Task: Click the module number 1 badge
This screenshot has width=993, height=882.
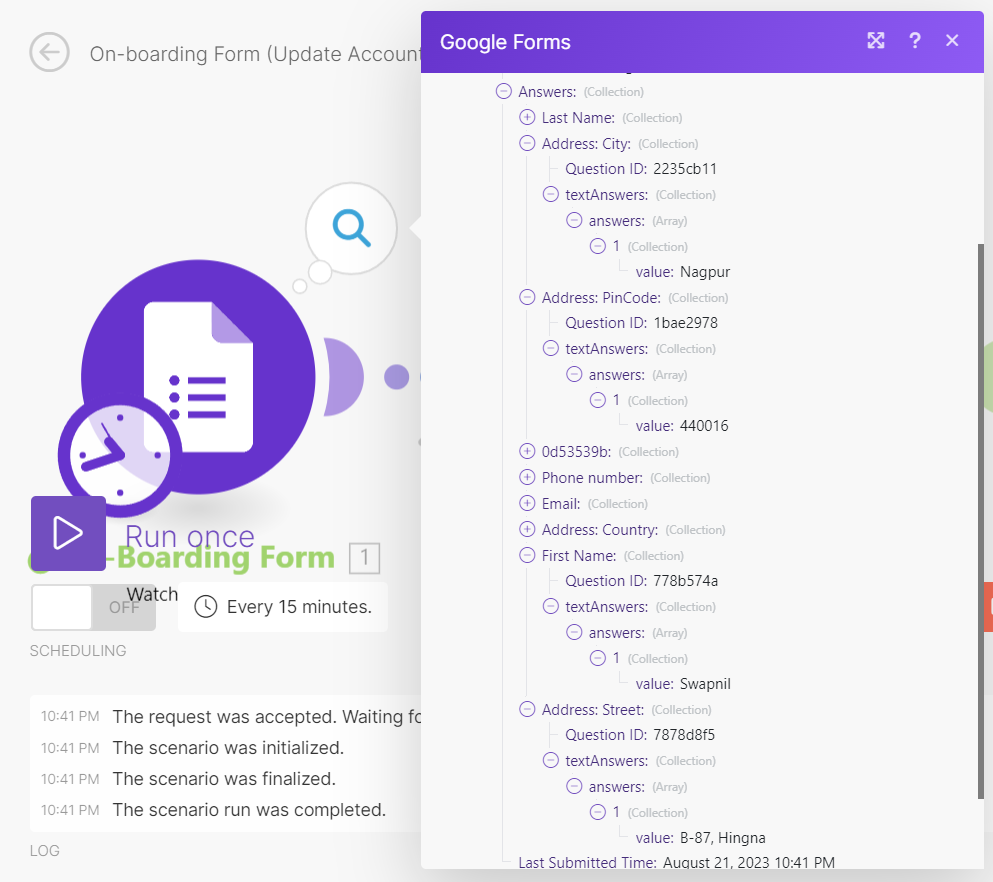Action: (x=365, y=558)
